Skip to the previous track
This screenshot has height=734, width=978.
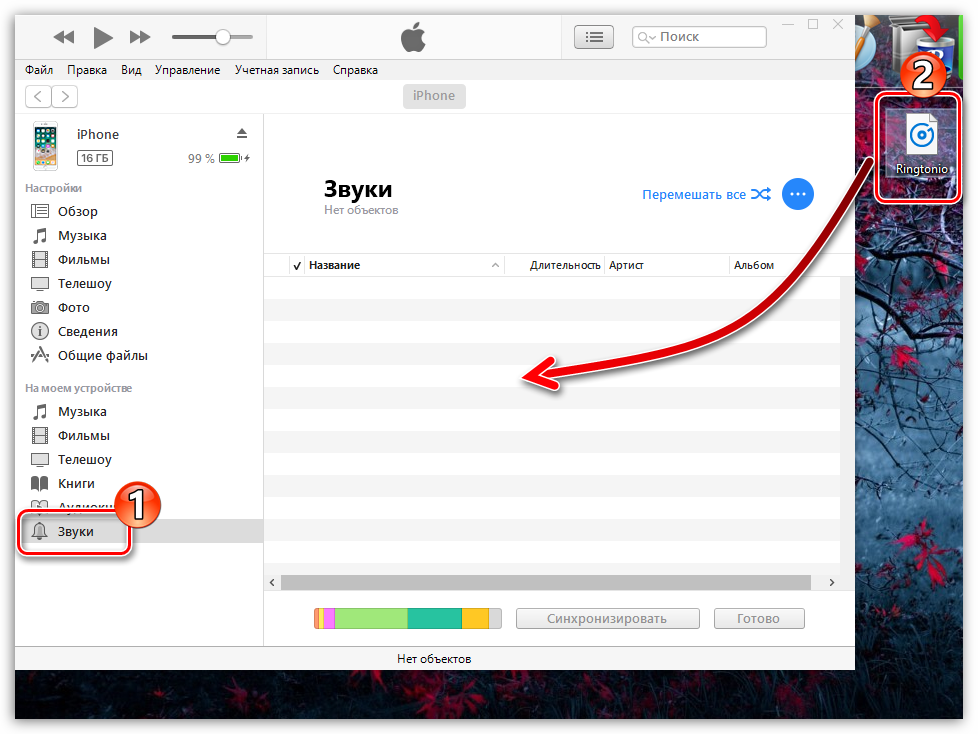click(64, 38)
